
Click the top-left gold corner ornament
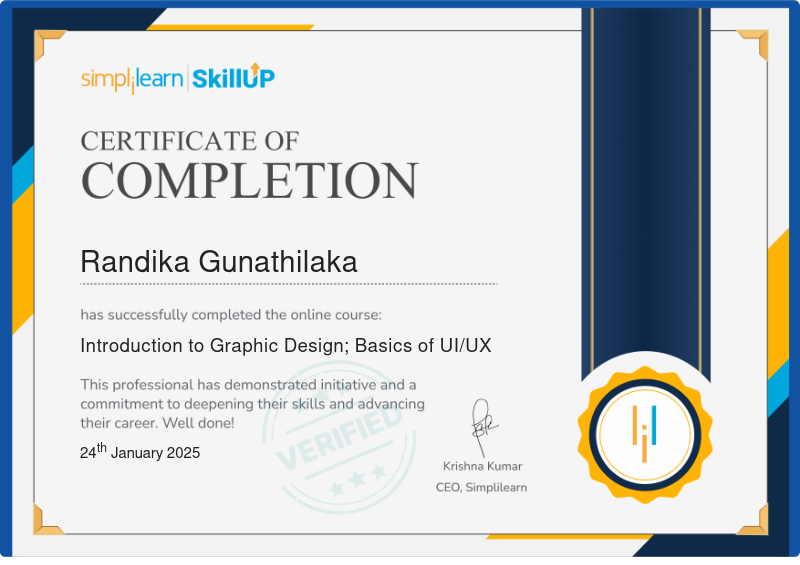(49, 45)
